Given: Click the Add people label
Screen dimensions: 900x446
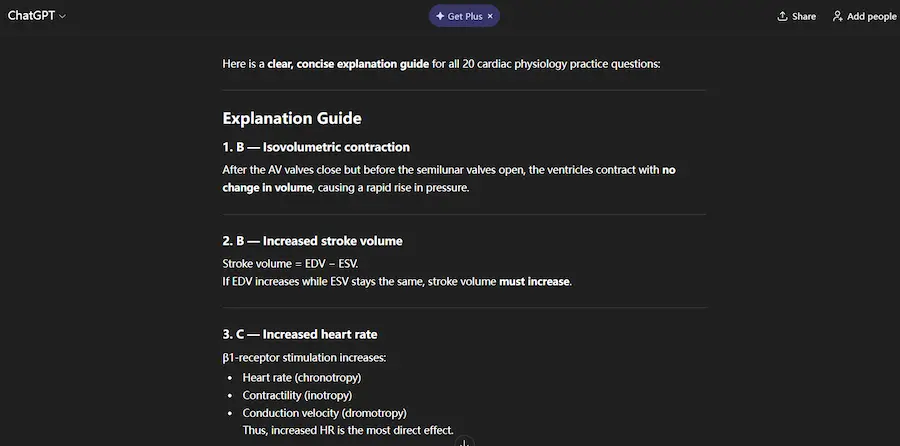Looking at the screenshot, I should pos(871,16).
